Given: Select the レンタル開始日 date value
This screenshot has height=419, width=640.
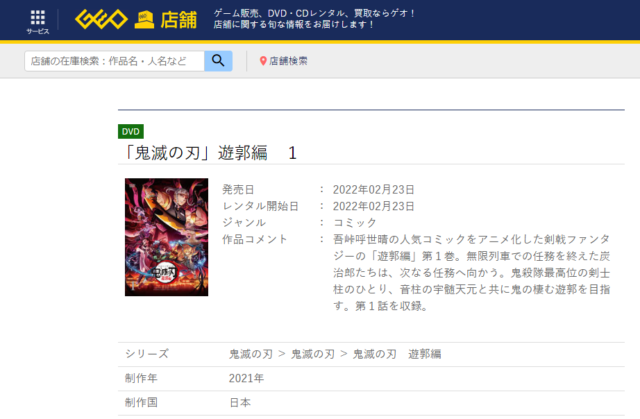Looking at the screenshot, I should 373,206.
